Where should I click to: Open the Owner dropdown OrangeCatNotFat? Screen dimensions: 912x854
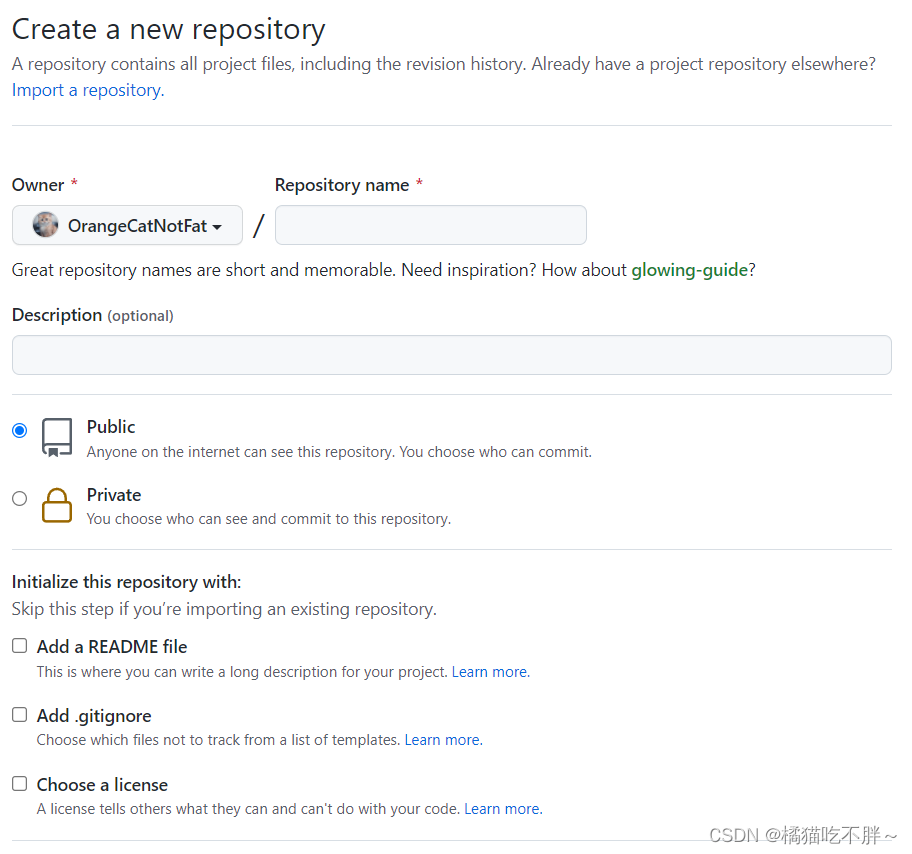[x=127, y=225]
